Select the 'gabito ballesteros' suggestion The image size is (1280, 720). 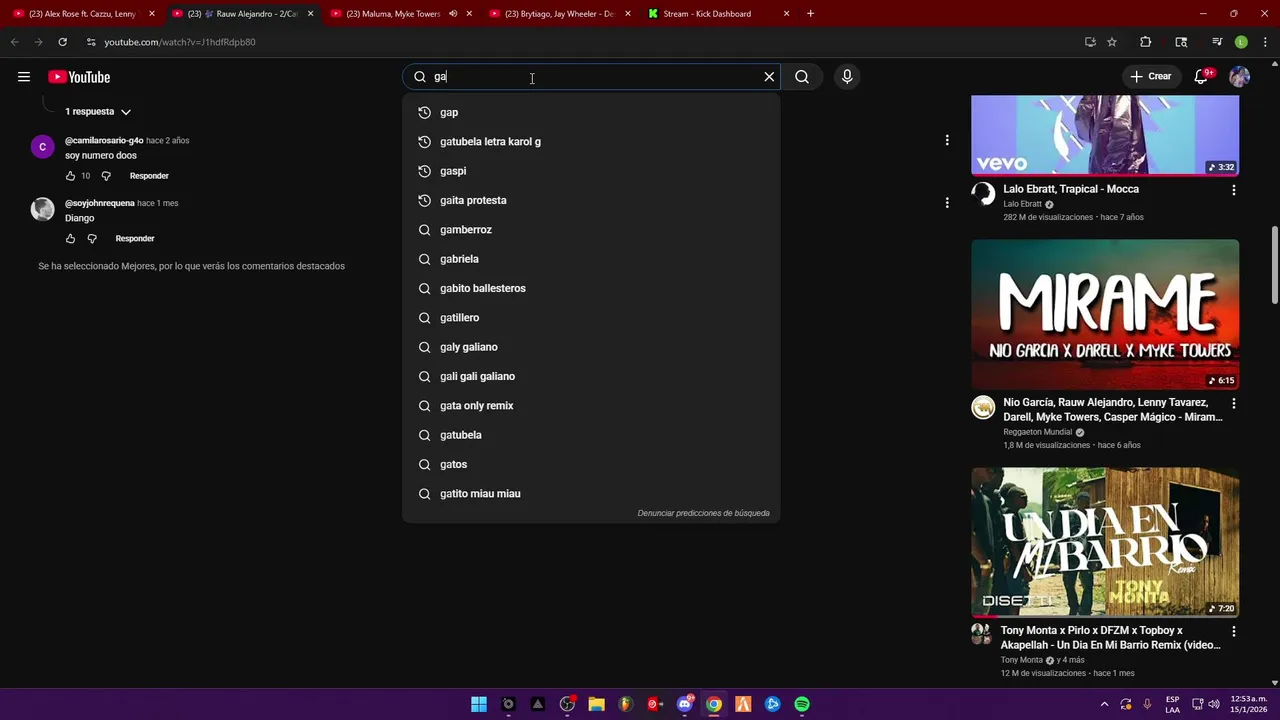tap(591, 288)
